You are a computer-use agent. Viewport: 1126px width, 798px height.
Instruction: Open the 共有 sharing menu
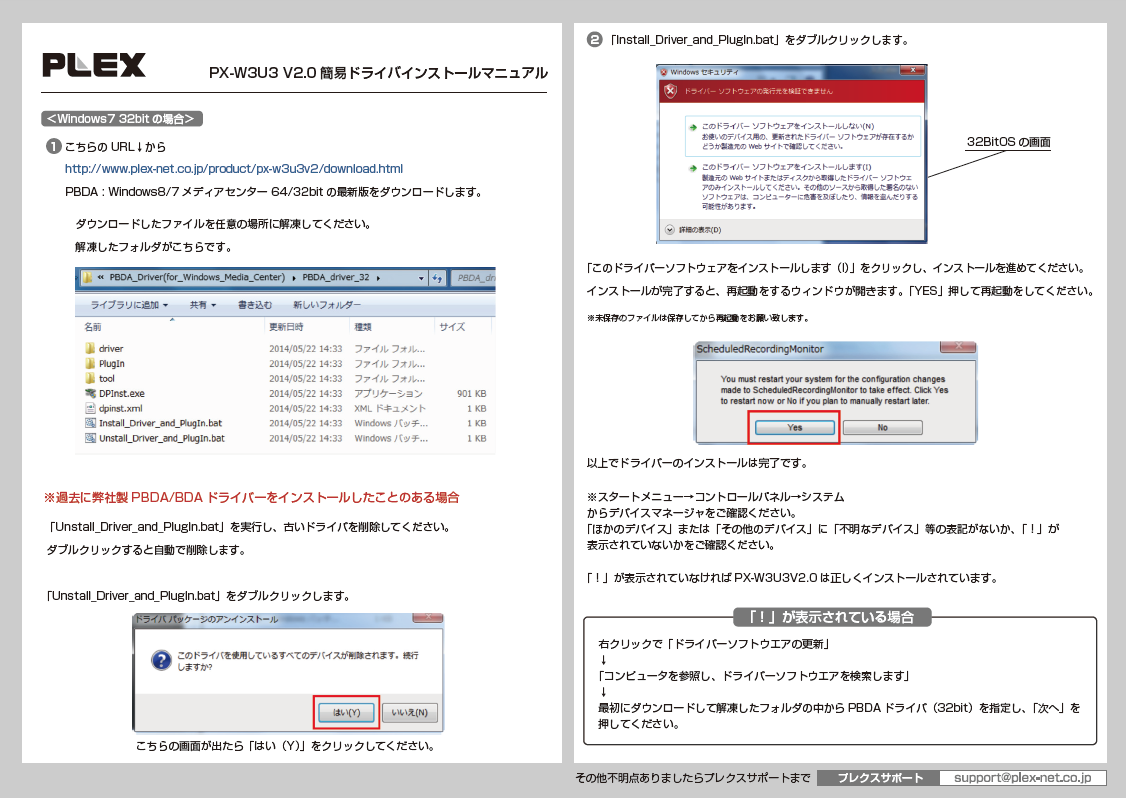point(200,304)
